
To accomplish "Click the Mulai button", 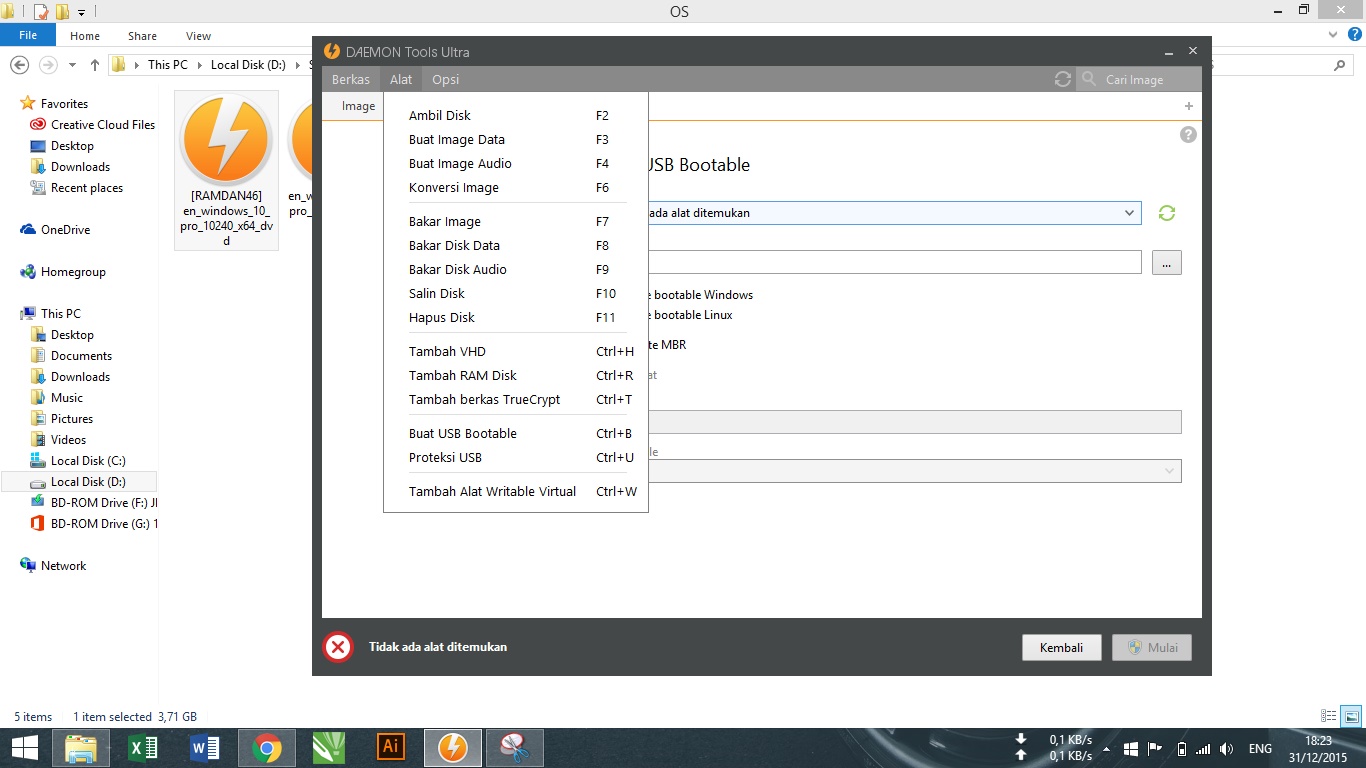I will point(1151,647).
